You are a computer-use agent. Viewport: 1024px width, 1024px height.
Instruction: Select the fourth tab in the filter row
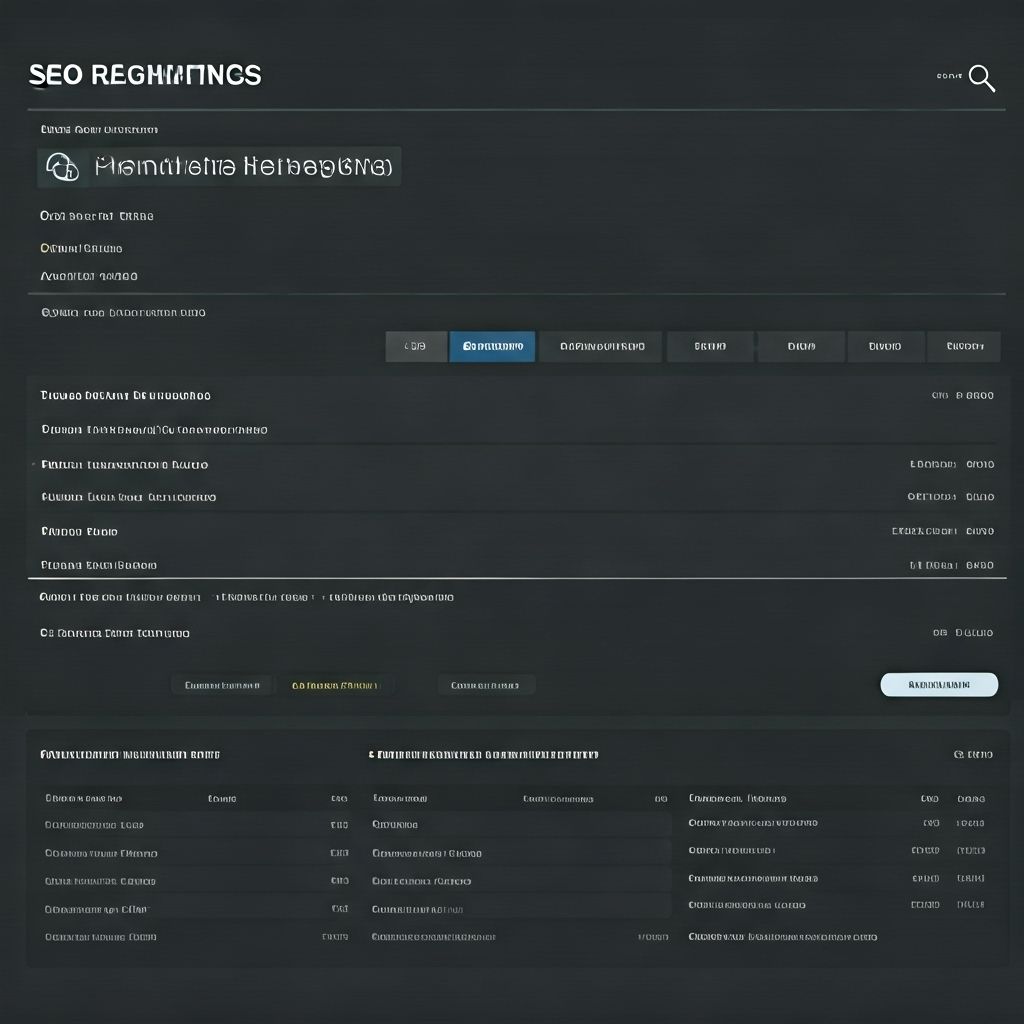point(710,346)
